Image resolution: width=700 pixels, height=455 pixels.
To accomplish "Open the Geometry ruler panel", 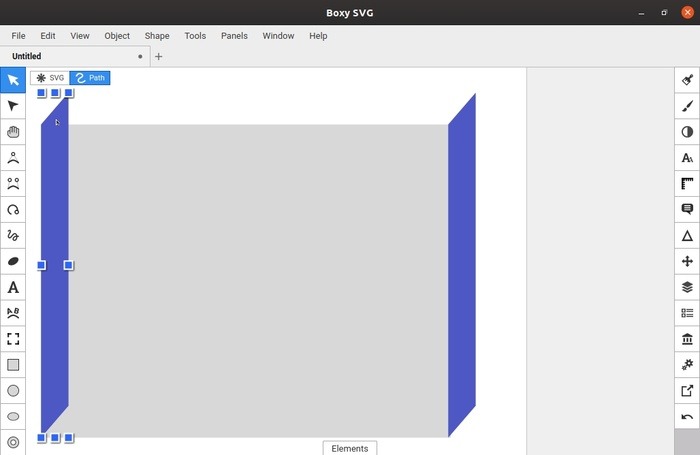I will point(687,184).
